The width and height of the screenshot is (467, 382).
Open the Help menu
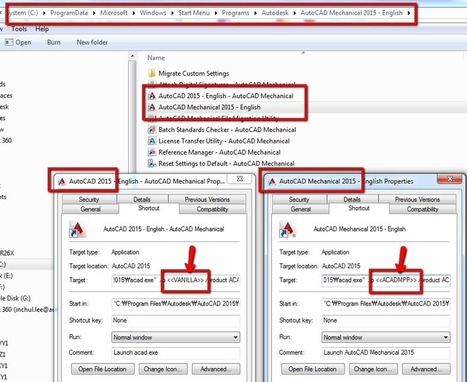point(42,29)
